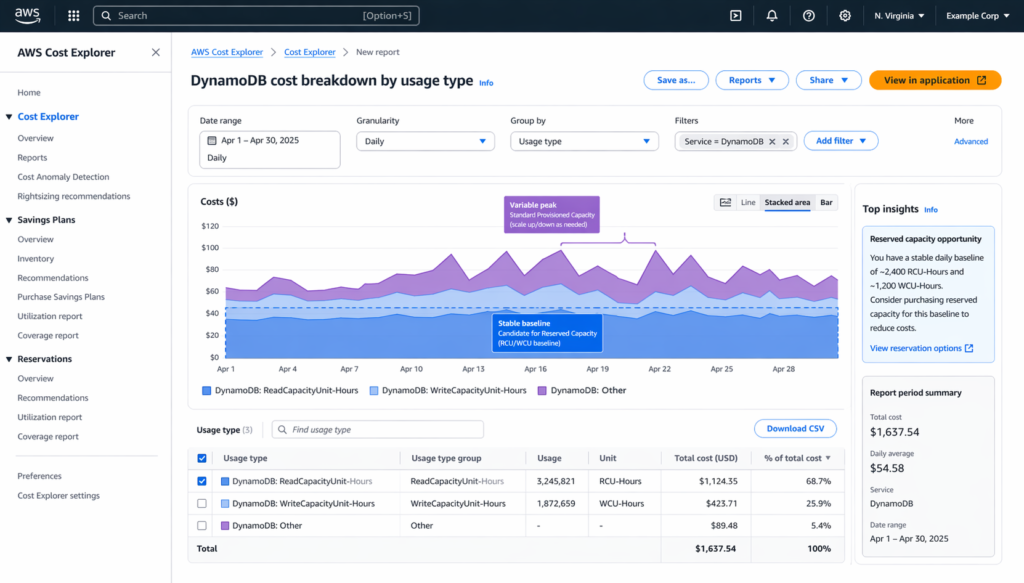The image size is (1024, 583).
Task: Click the AWS logo in the top bar
Action: 28,15
